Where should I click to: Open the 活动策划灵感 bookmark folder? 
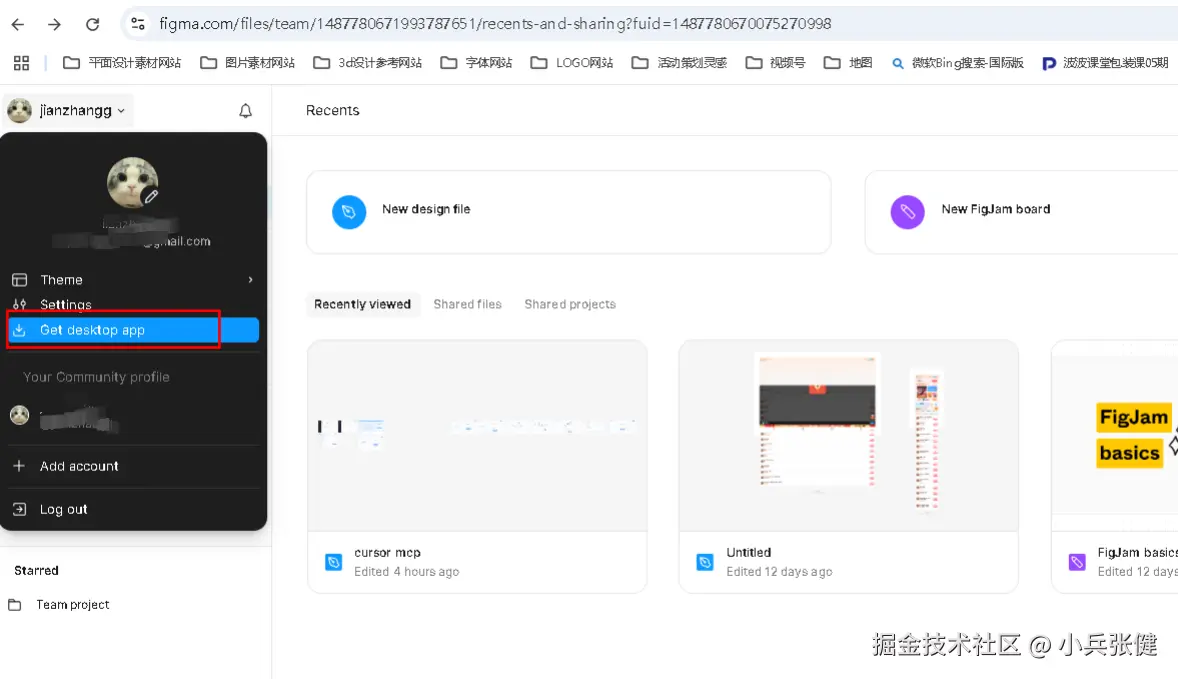click(679, 63)
